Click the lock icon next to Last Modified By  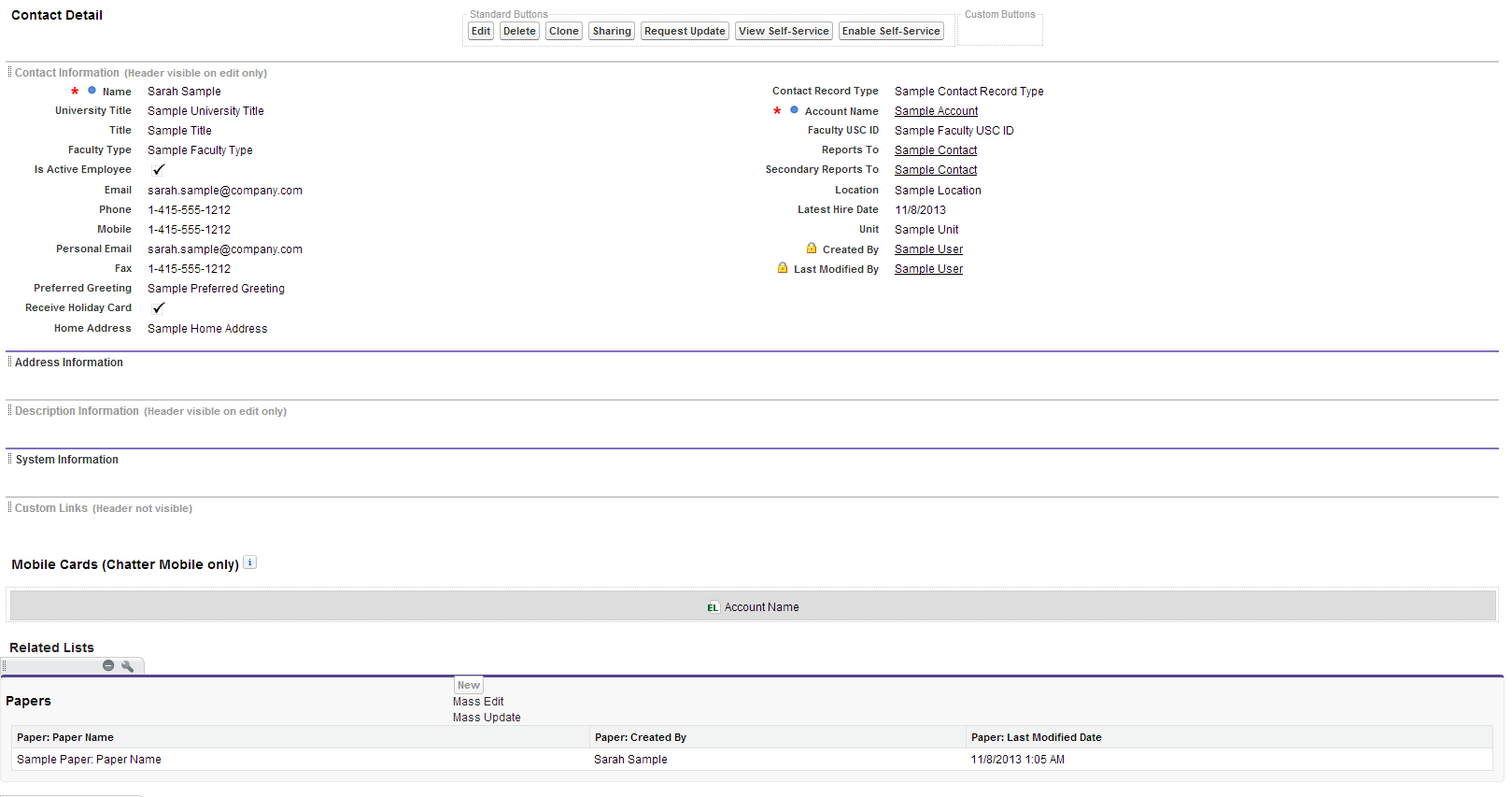coord(783,268)
